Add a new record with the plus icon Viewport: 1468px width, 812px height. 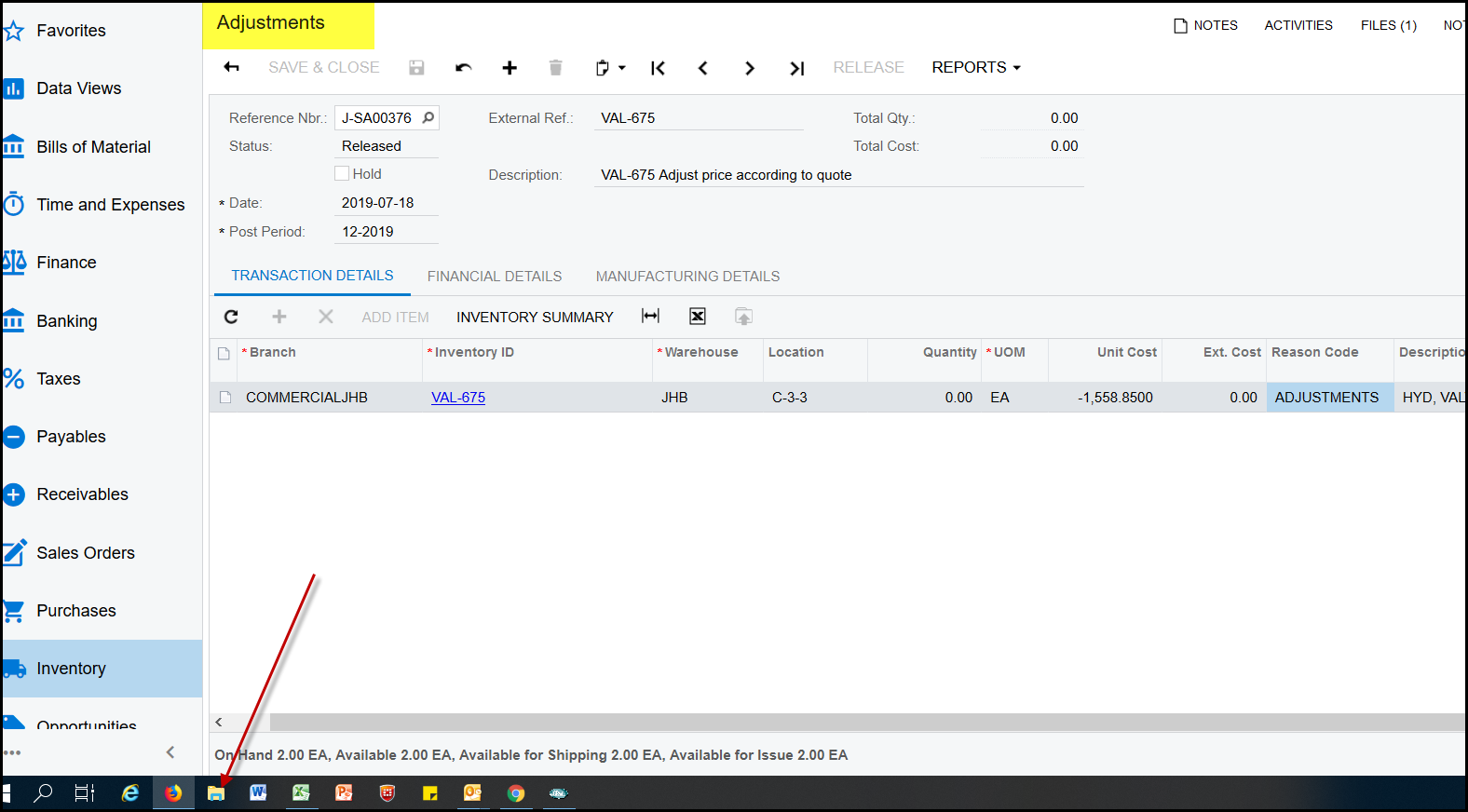coord(510,68)
